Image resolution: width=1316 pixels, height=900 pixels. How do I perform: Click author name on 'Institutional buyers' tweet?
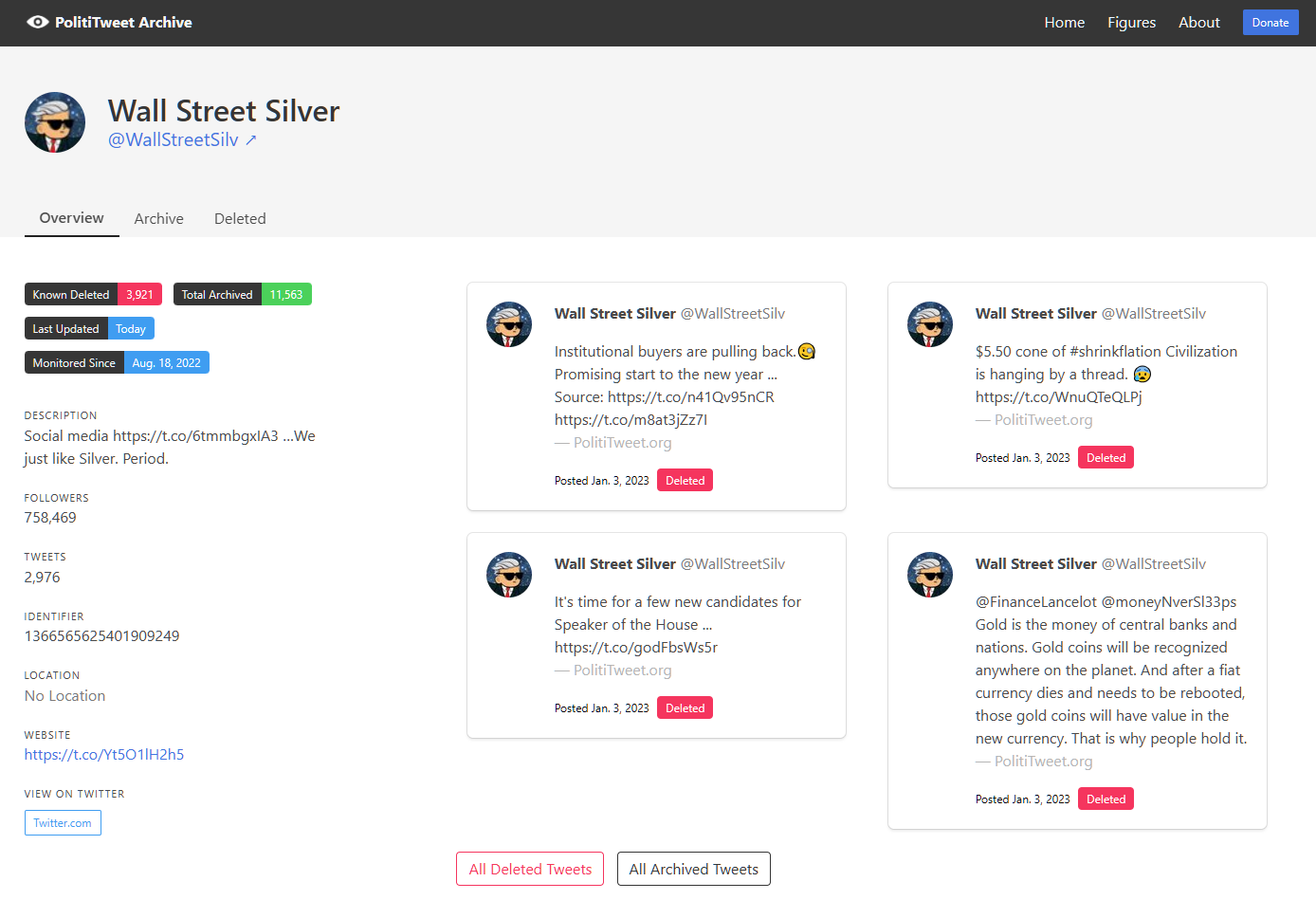(615, 313)
